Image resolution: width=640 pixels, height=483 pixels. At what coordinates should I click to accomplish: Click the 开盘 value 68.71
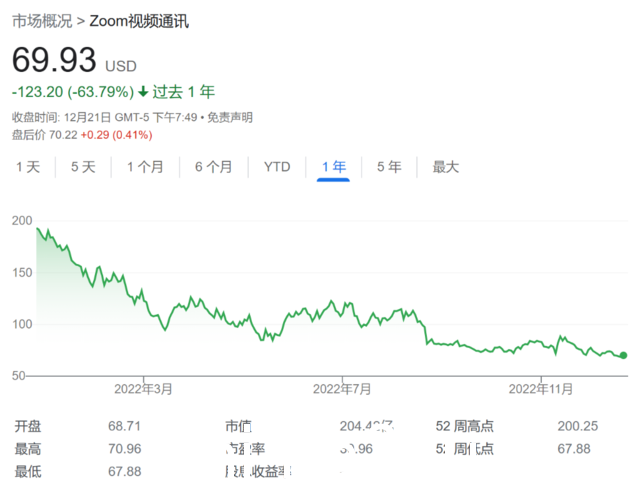pos(124,426)
